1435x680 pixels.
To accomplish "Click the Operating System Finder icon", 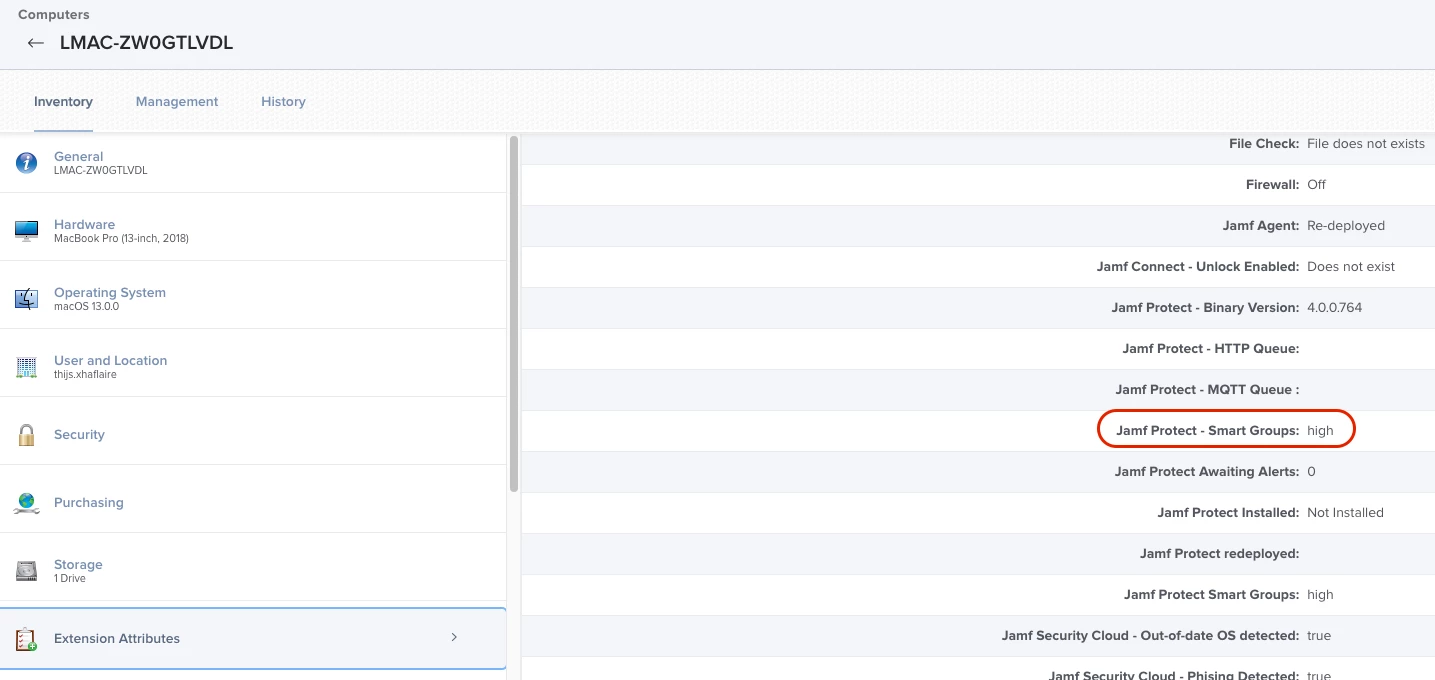I will pos(27,299).
